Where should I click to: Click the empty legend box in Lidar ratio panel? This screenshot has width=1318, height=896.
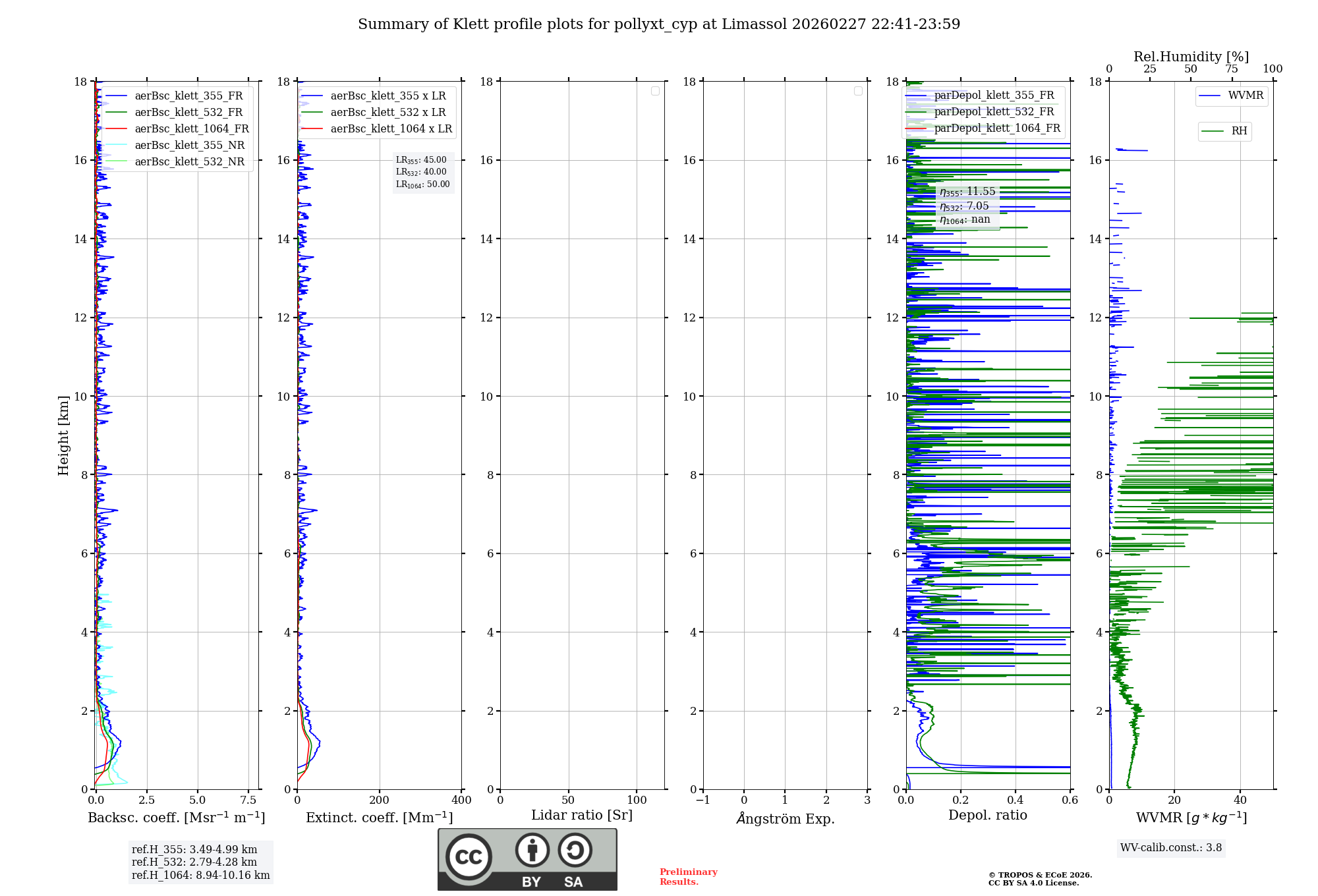[x=655, y=91]
